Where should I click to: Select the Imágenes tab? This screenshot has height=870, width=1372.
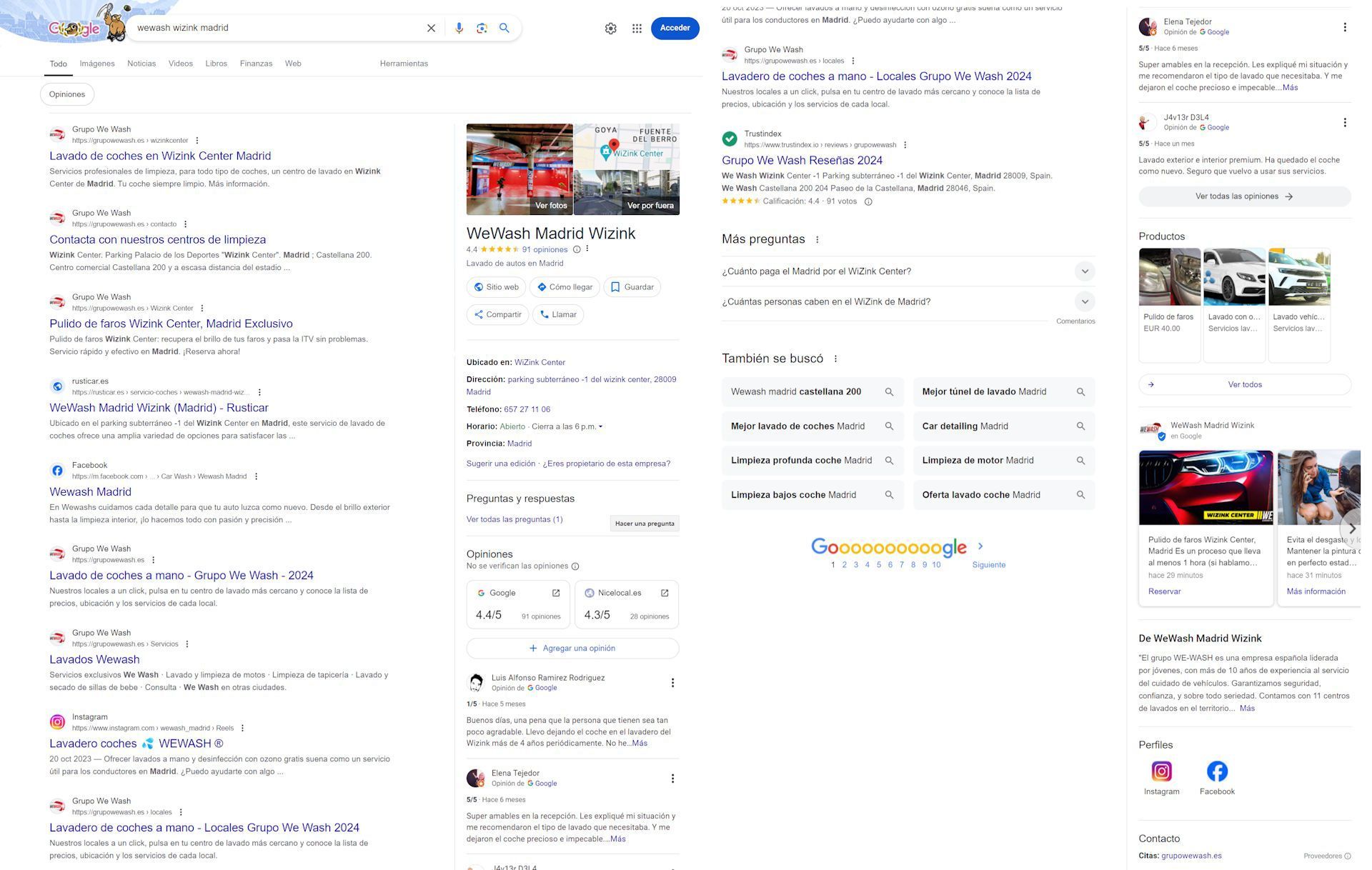pos(97,64)
